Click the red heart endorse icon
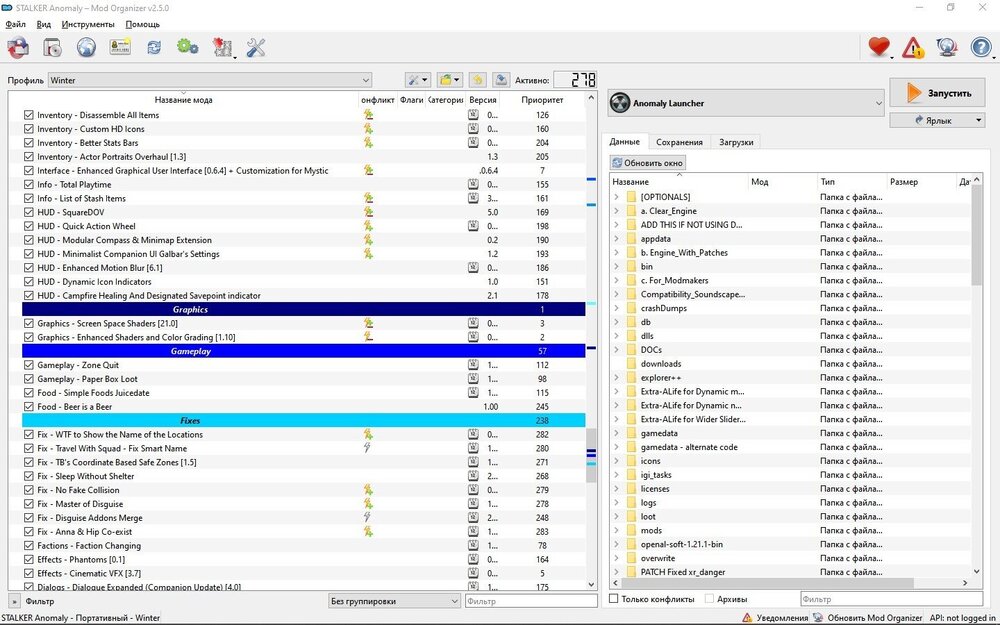 pos(878,47)
